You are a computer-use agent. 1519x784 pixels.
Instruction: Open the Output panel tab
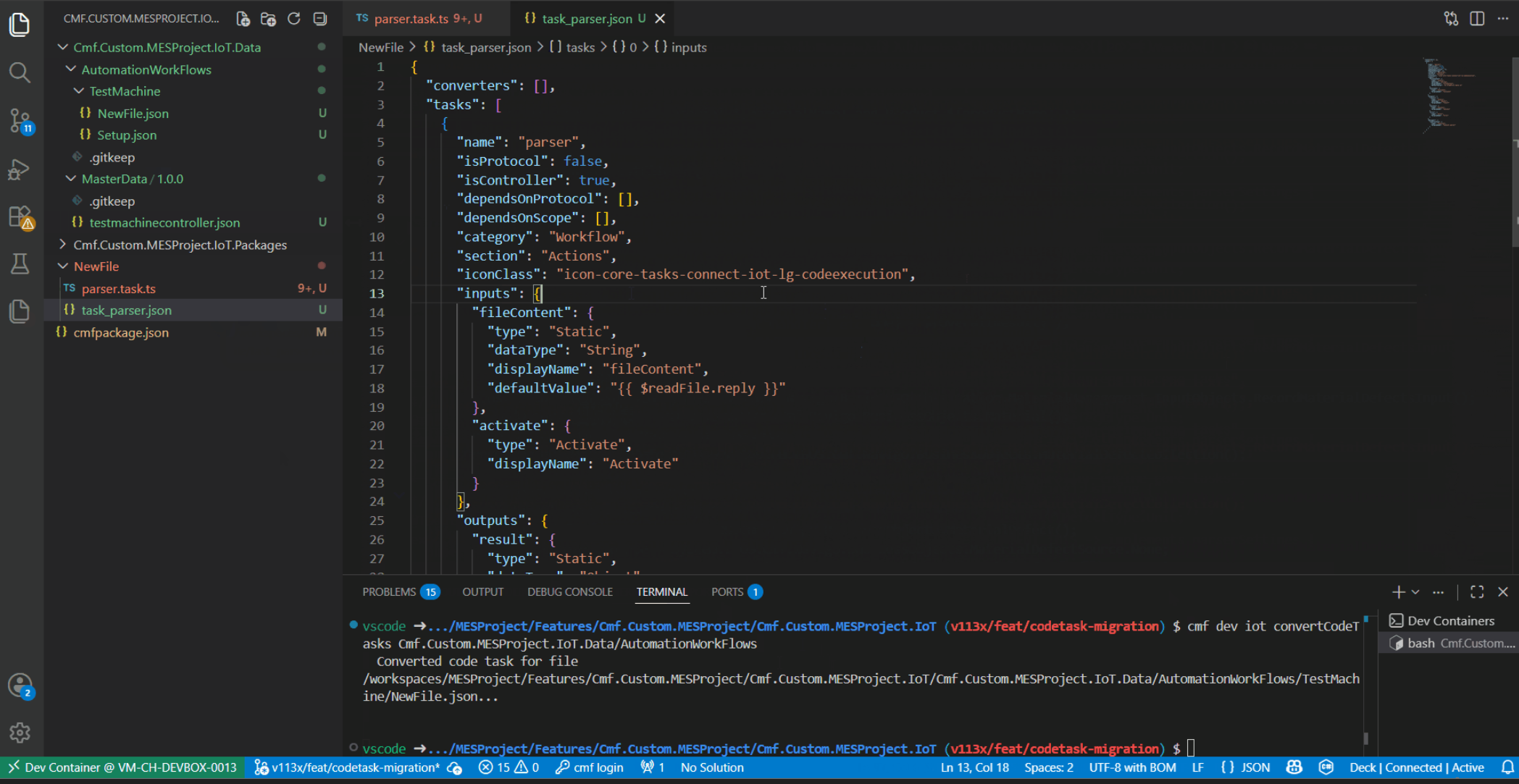pos(482,592)
